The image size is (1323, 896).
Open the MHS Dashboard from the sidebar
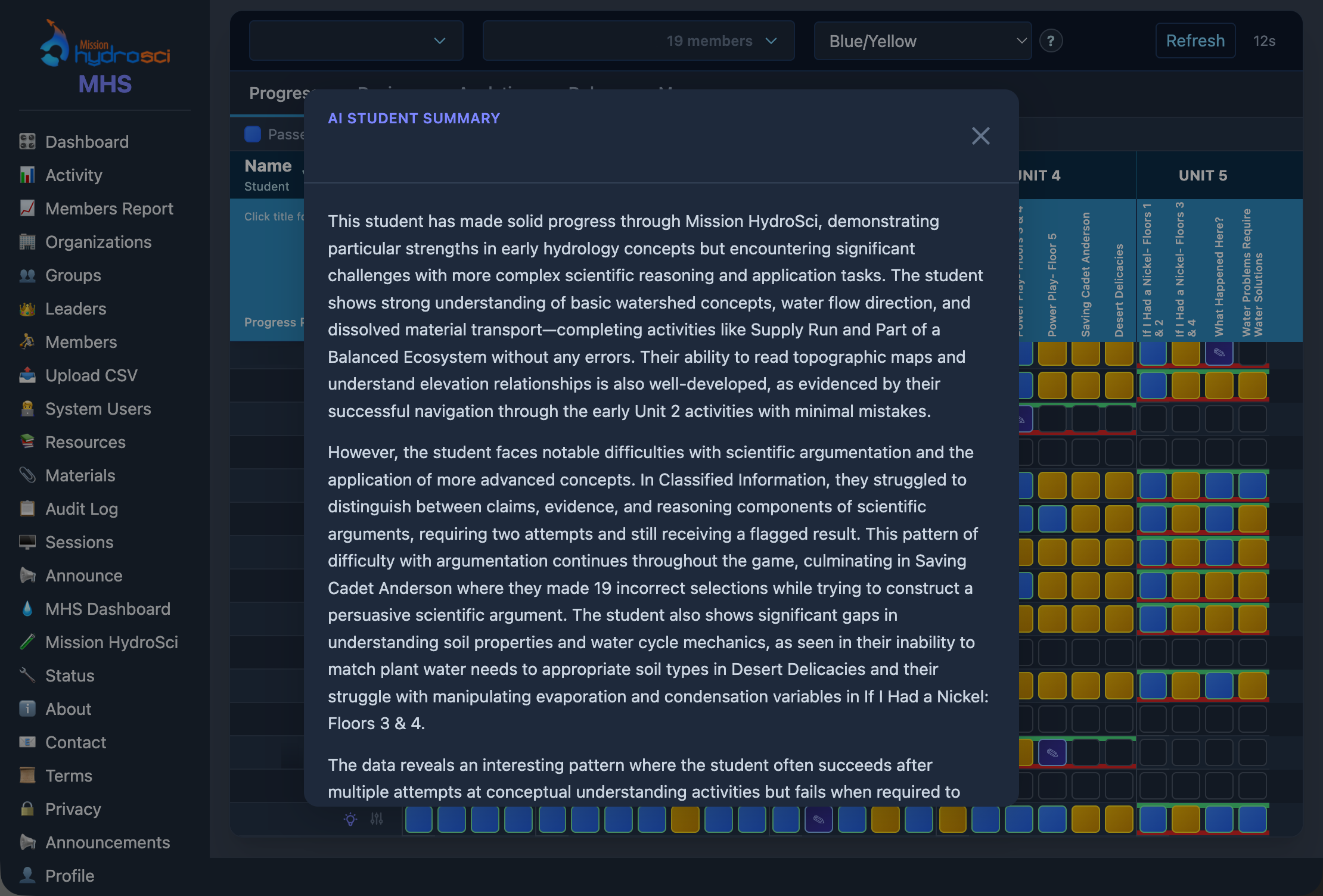[x=107, y=609]
